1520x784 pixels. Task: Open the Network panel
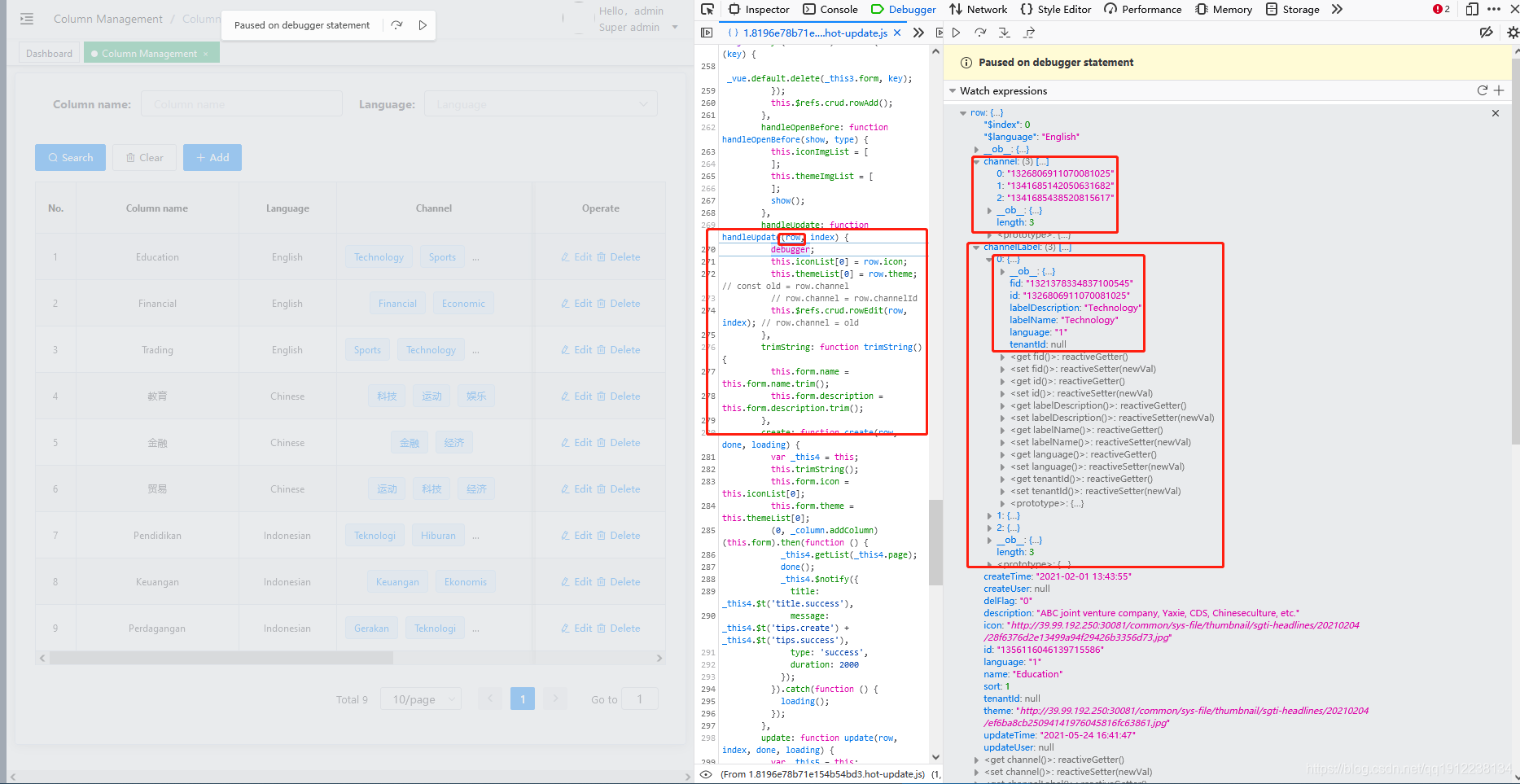(979, 9)
